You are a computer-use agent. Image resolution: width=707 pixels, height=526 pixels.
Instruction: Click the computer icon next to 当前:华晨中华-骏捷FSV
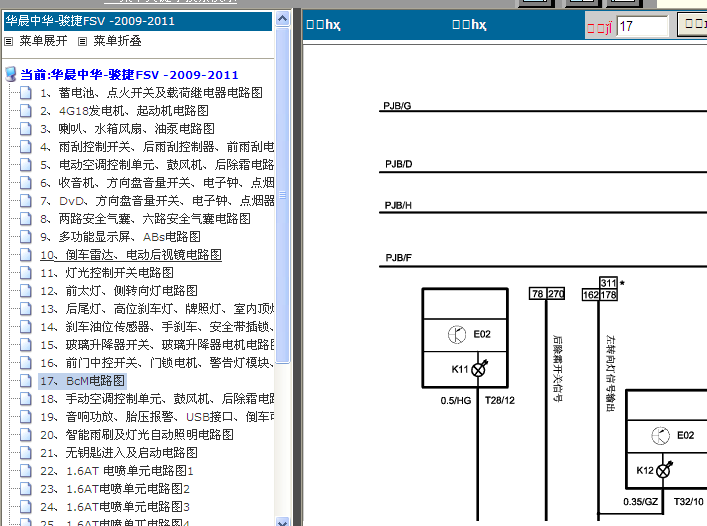(x=11, y=74)
